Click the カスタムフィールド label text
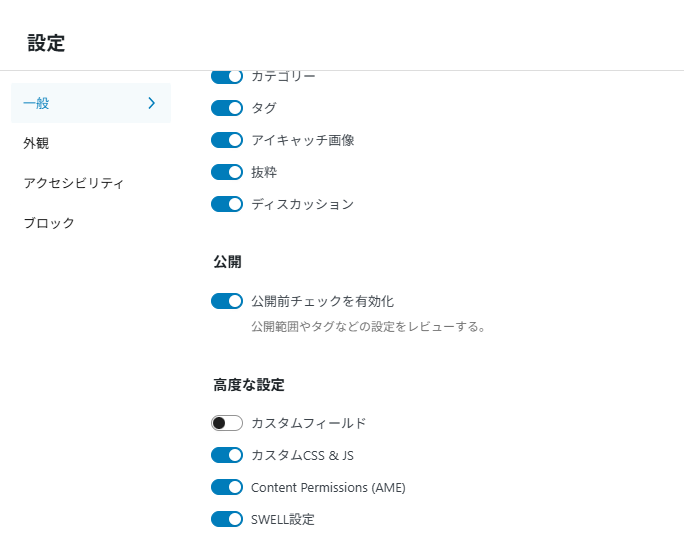This screenshot has width=684, height=555. click(308, 423)
